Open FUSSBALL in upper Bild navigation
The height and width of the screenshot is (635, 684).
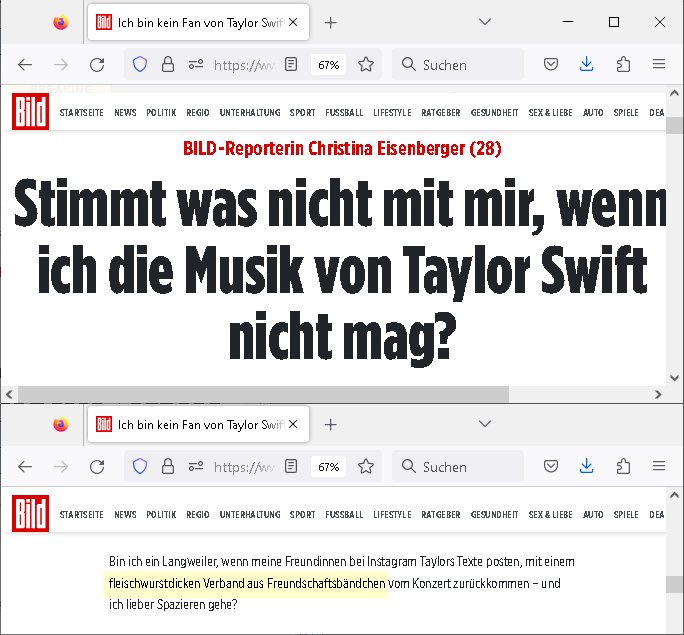point(344,113)
